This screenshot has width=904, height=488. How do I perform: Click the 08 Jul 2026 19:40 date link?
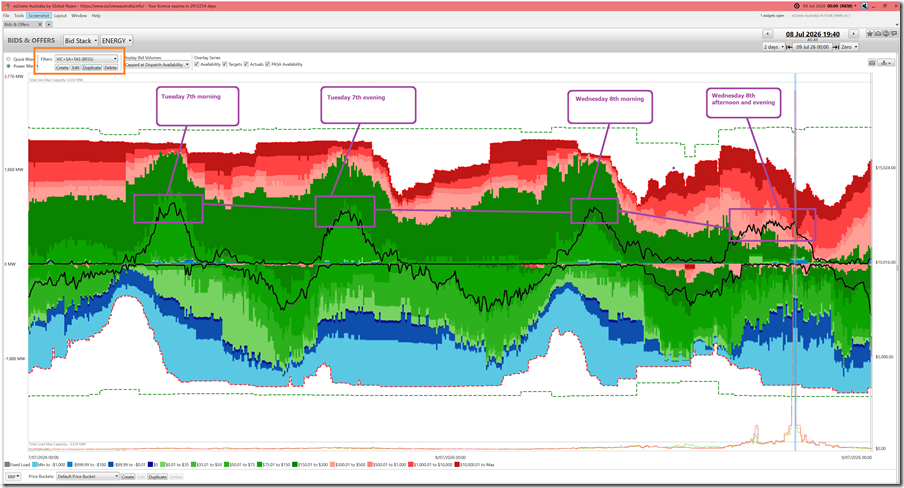813,34
